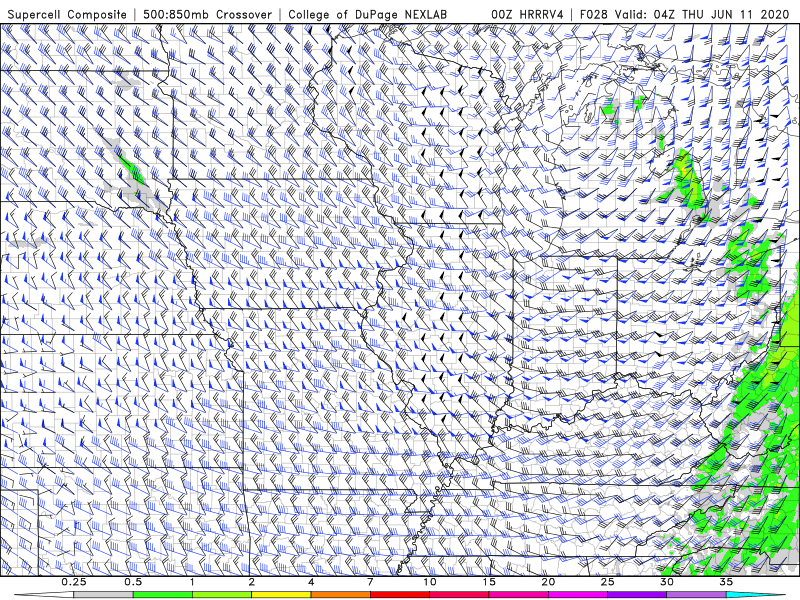Click the crimson 10–15 color bar segment
800x600 pixels.
pyautogui.click(x=459, y=595)
